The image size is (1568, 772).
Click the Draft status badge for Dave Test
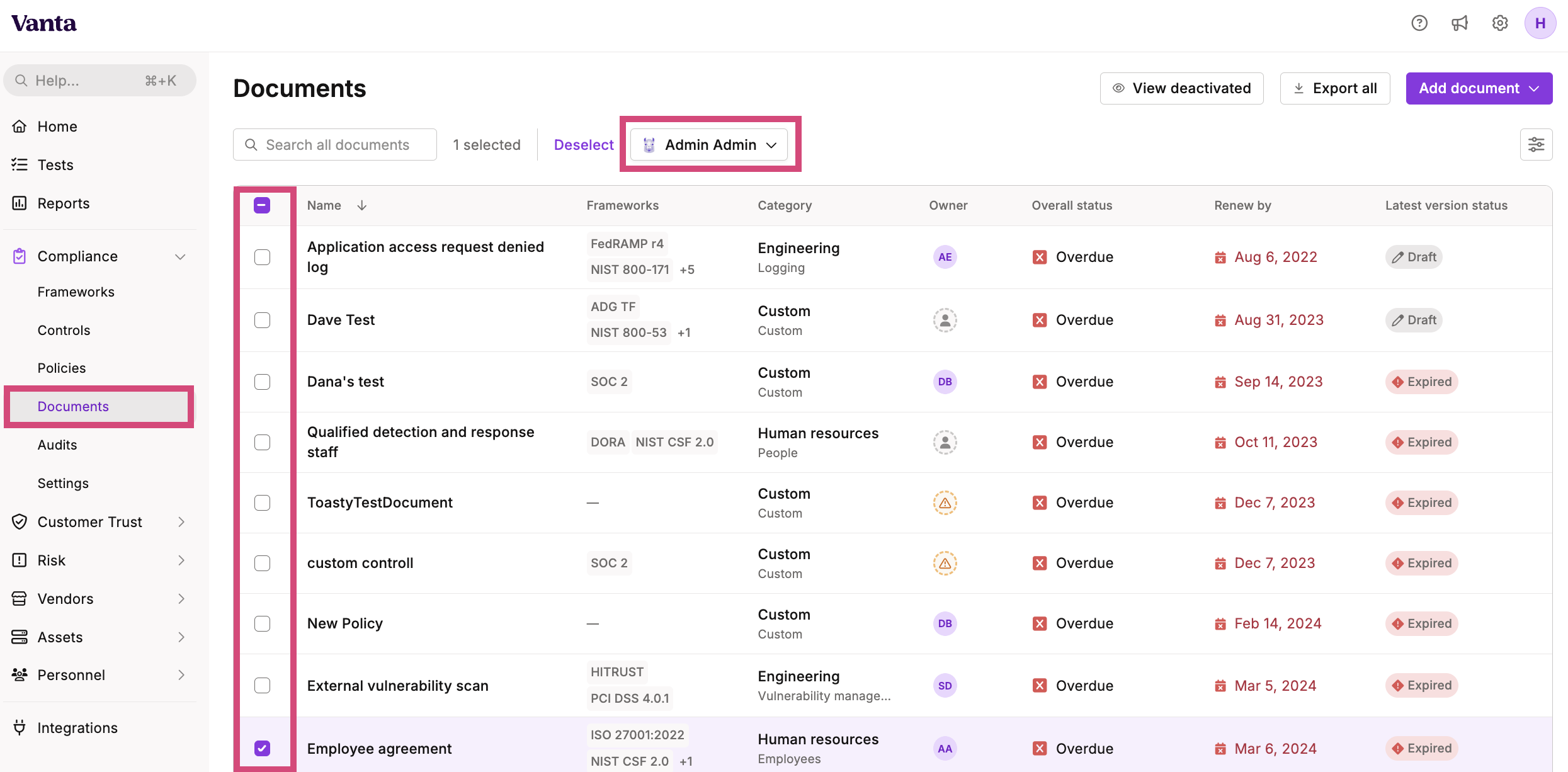(1414, 320)
